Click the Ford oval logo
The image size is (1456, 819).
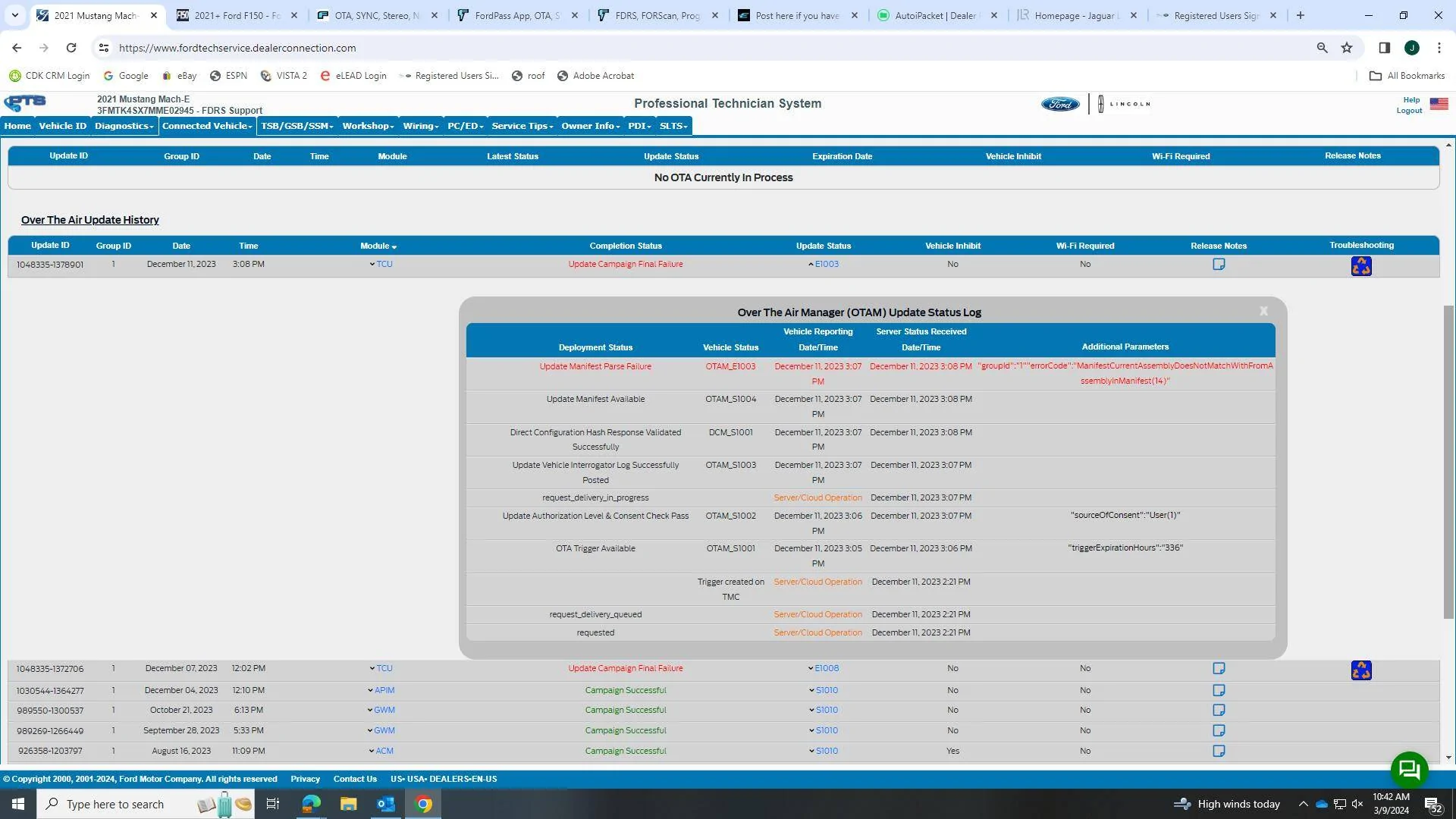click(x=1060, y=104)
